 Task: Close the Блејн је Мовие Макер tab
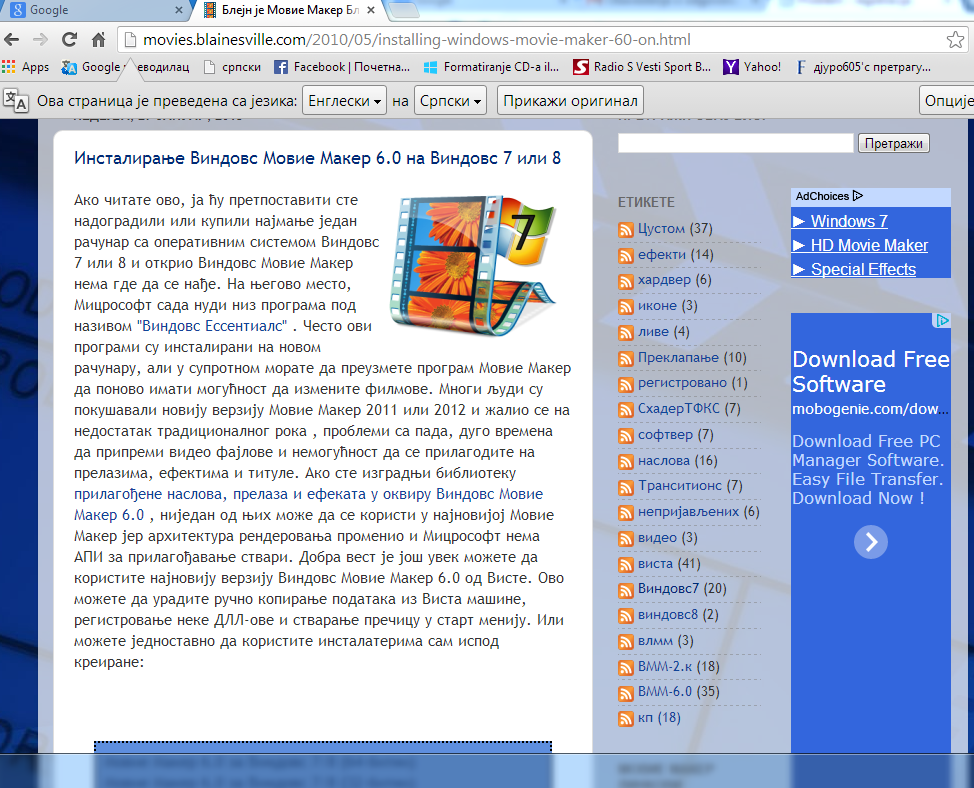pyautogui.click(x=371, y=10)
